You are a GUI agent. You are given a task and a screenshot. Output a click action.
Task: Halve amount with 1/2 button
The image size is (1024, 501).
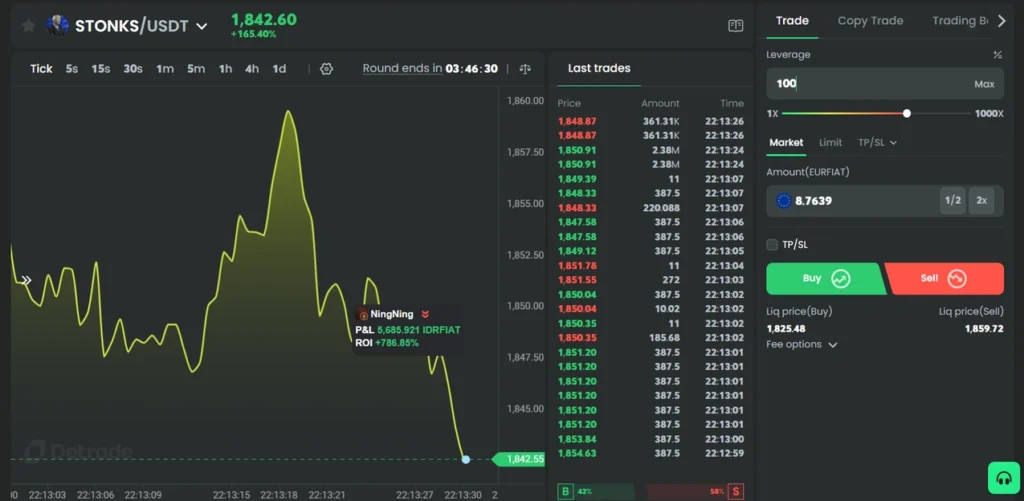click(953, 201)
